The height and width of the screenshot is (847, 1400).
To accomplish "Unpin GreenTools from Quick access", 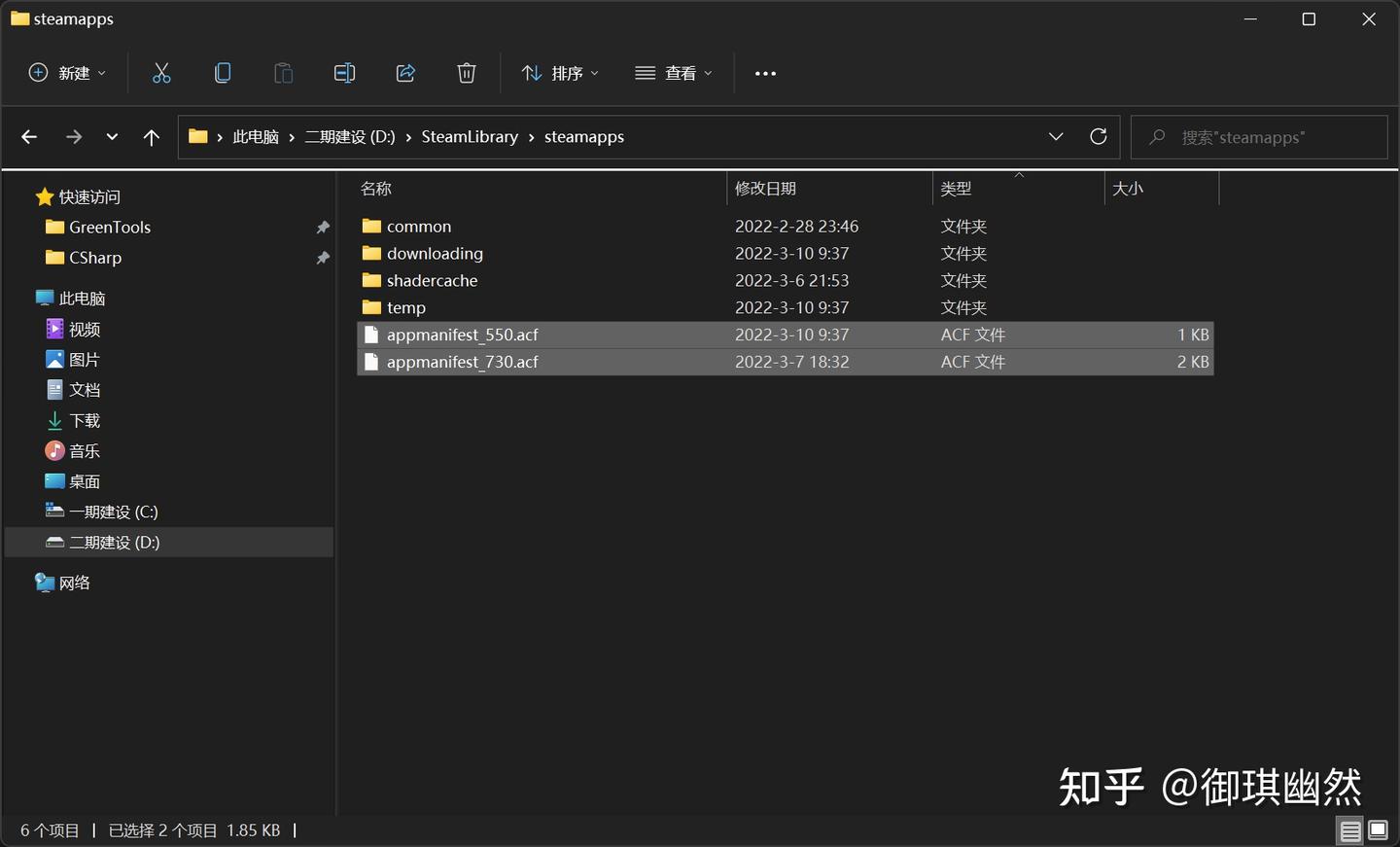I will (323, 227).
